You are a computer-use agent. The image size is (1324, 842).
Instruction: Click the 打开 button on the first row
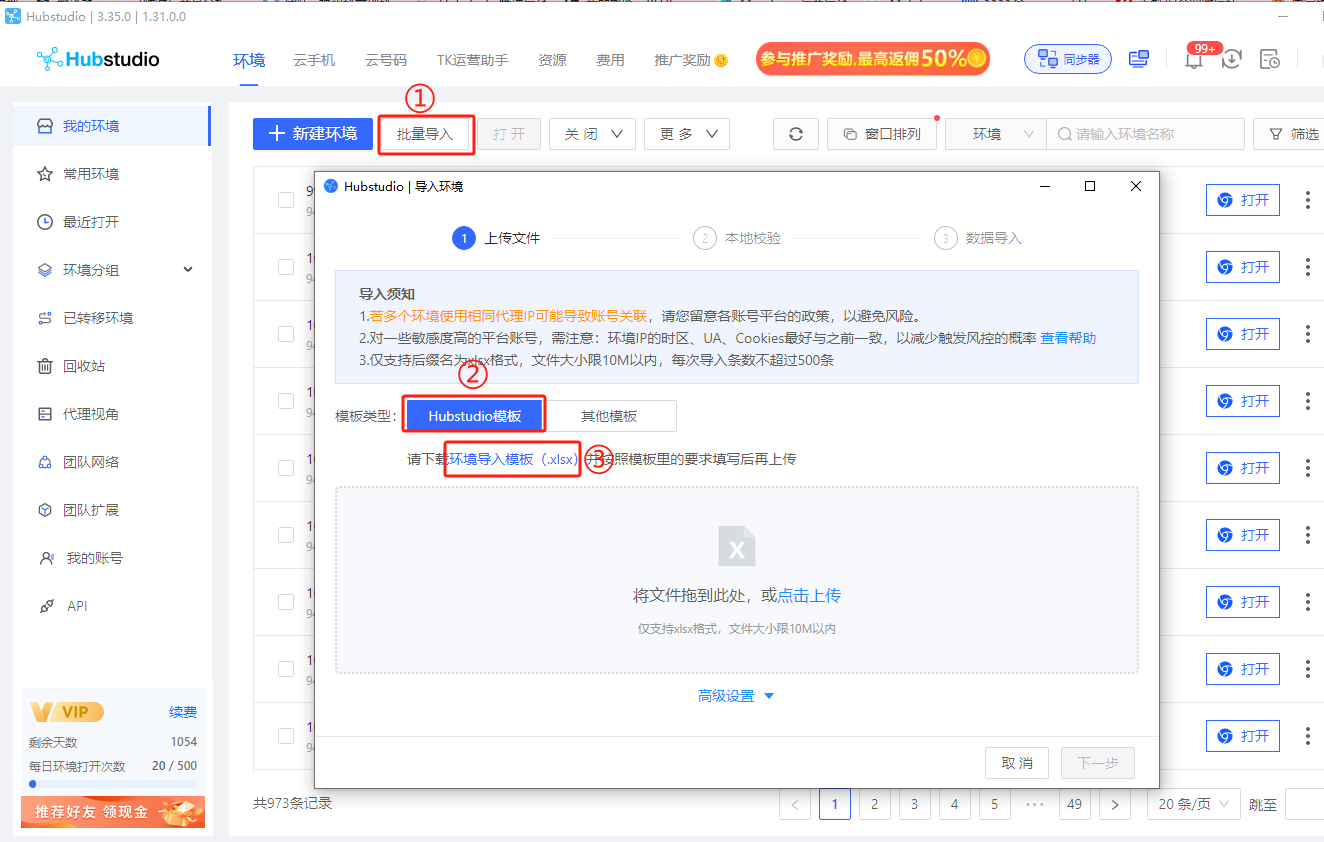tap(1242, 200)
